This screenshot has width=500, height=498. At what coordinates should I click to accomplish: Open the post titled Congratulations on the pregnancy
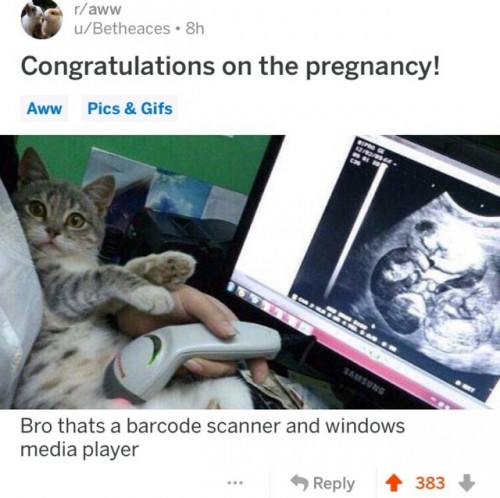coord(230,67)
